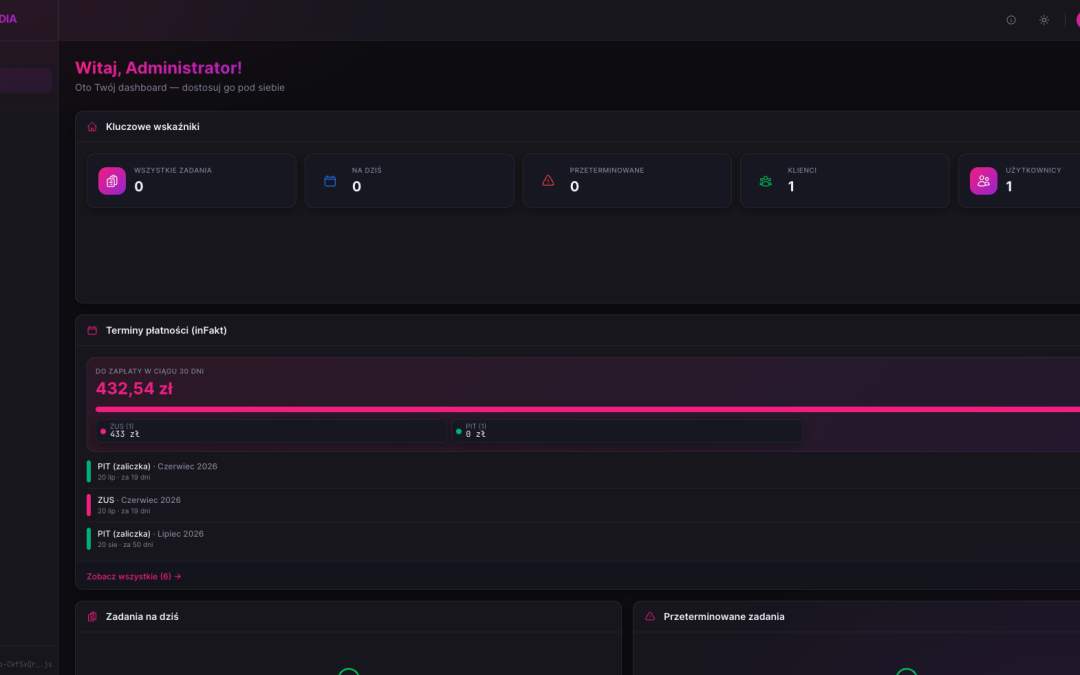
Task: Open the Użytkownicy stat card
Action: pyautogui.click(x=1019, y=180)
